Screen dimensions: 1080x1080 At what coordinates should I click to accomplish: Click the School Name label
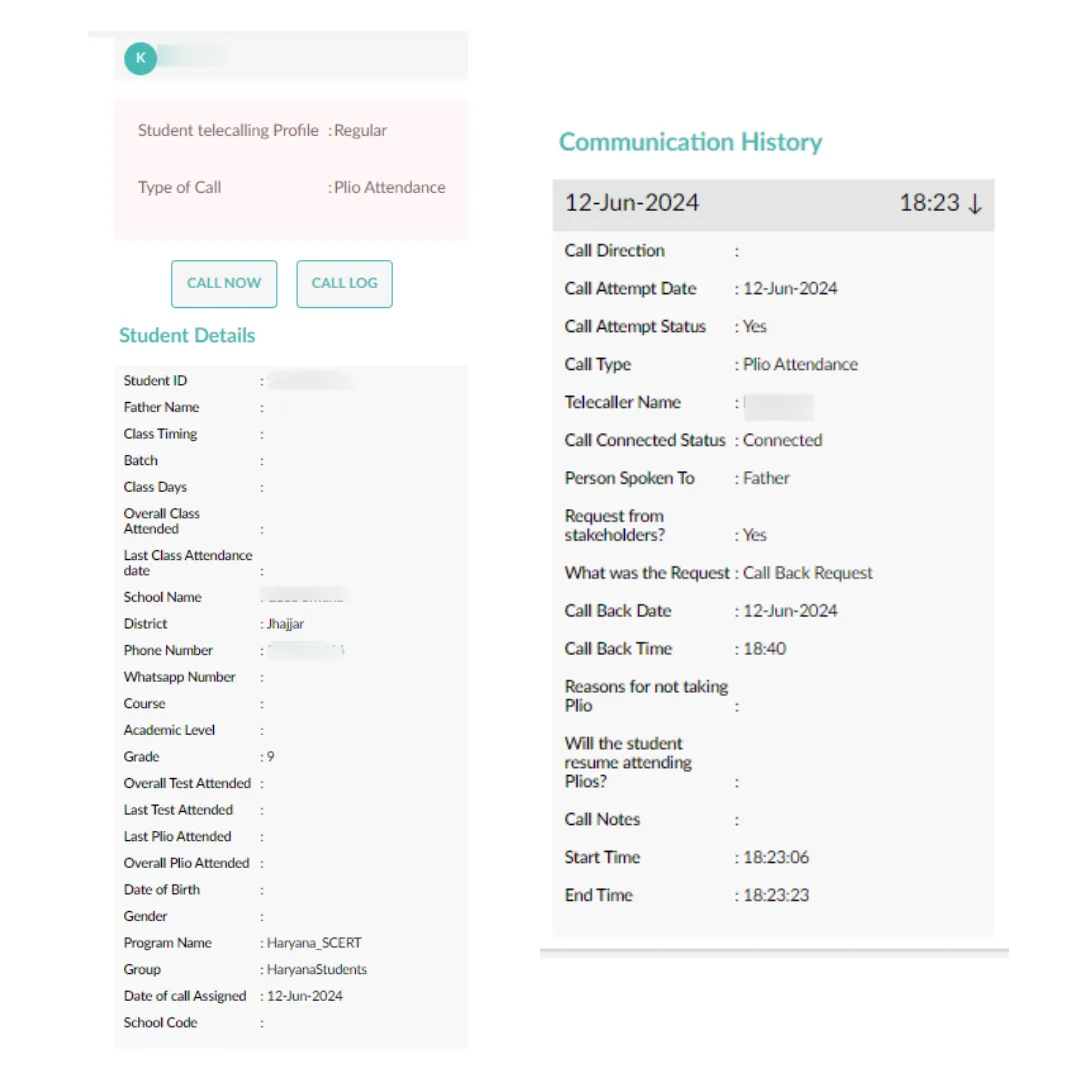click(x=163, y=597)
